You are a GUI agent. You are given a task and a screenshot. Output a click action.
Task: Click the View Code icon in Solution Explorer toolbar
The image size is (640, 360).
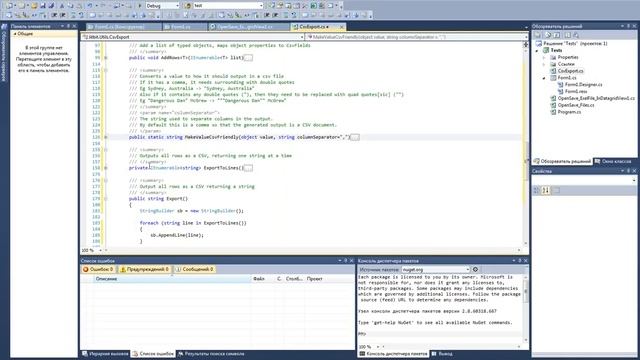(x=567, y=35)
